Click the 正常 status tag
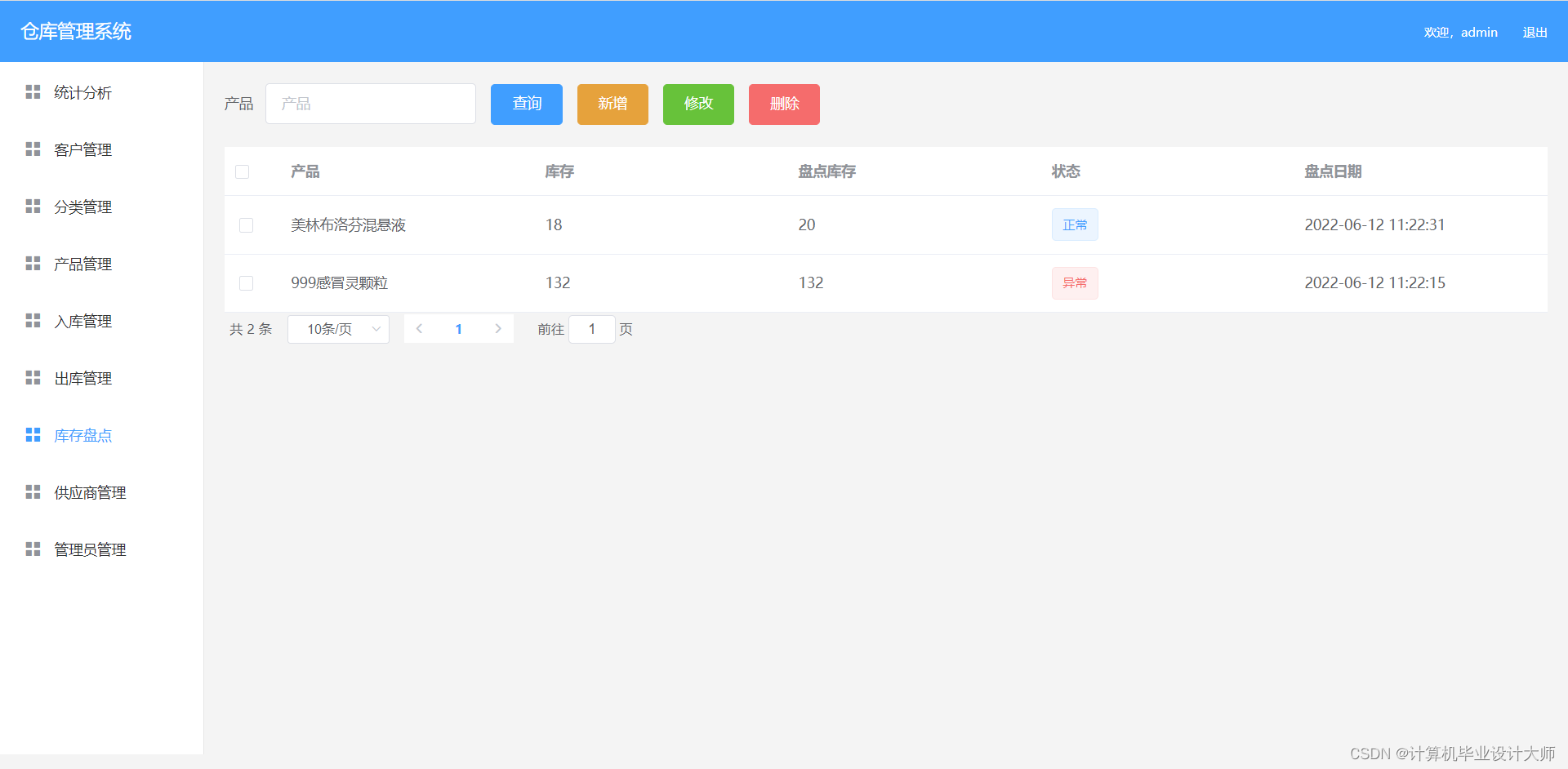Screen dimensions: 1568x769 point(1075,225)
